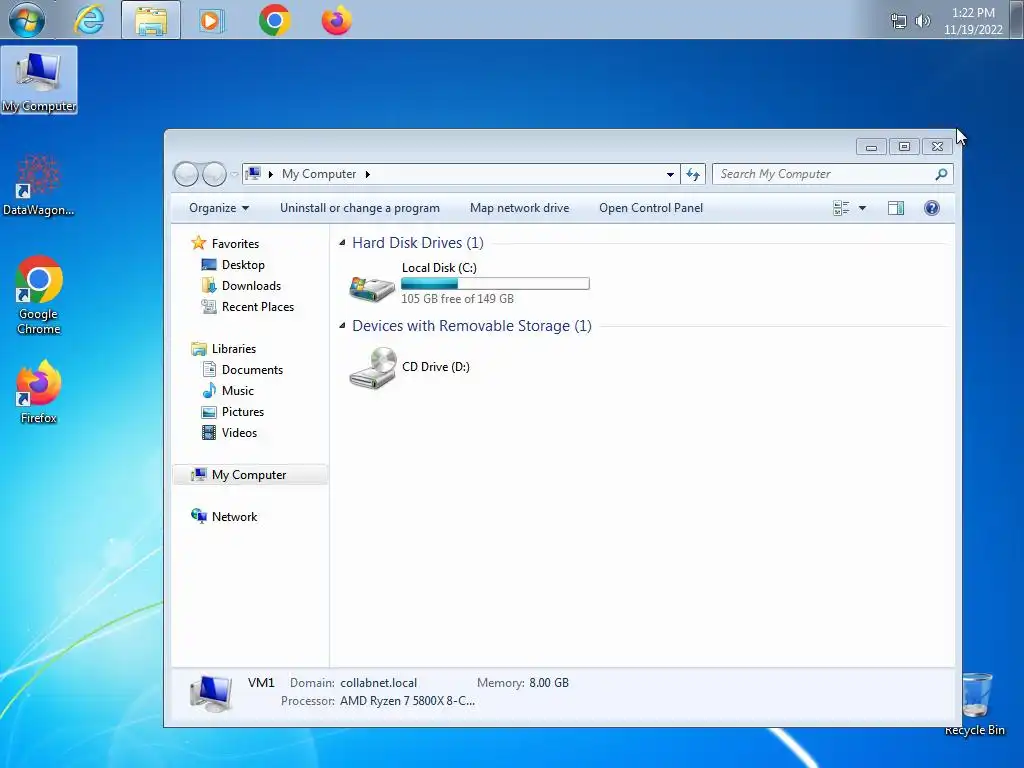Select the Recycle Bin icon
Screen dimensions: 1024x768
pos(976,704)
